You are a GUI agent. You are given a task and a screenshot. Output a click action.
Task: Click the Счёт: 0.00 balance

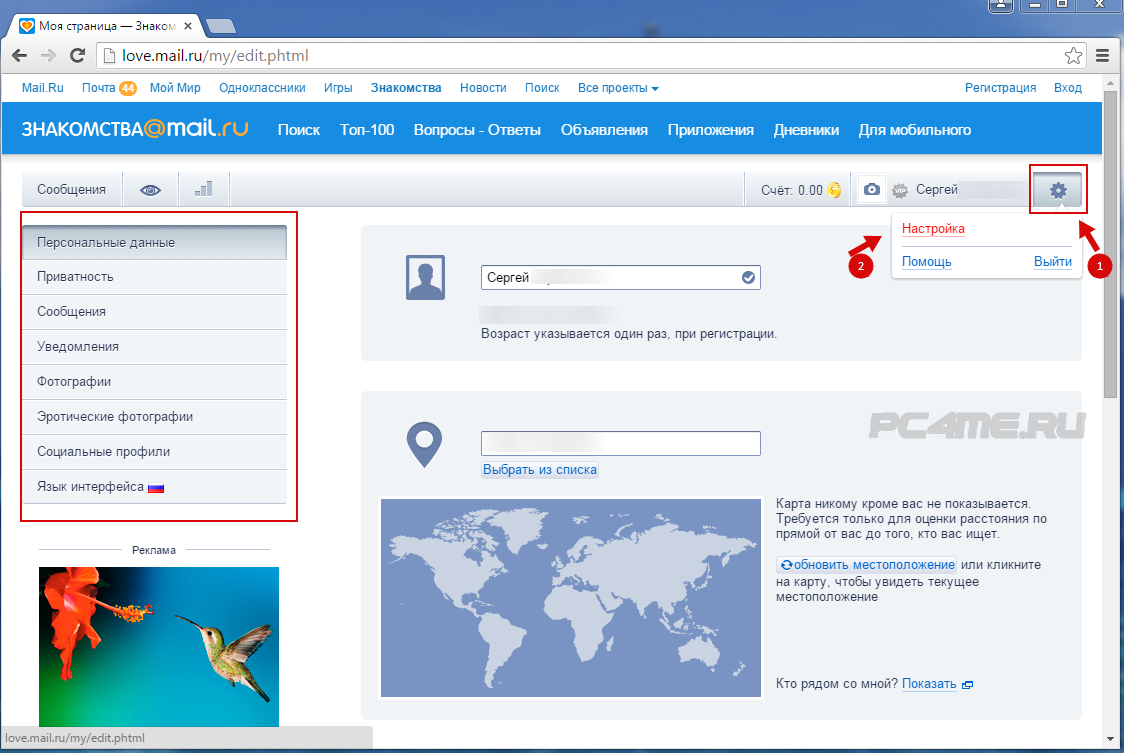pyautogui.click(x=791, y=190)
